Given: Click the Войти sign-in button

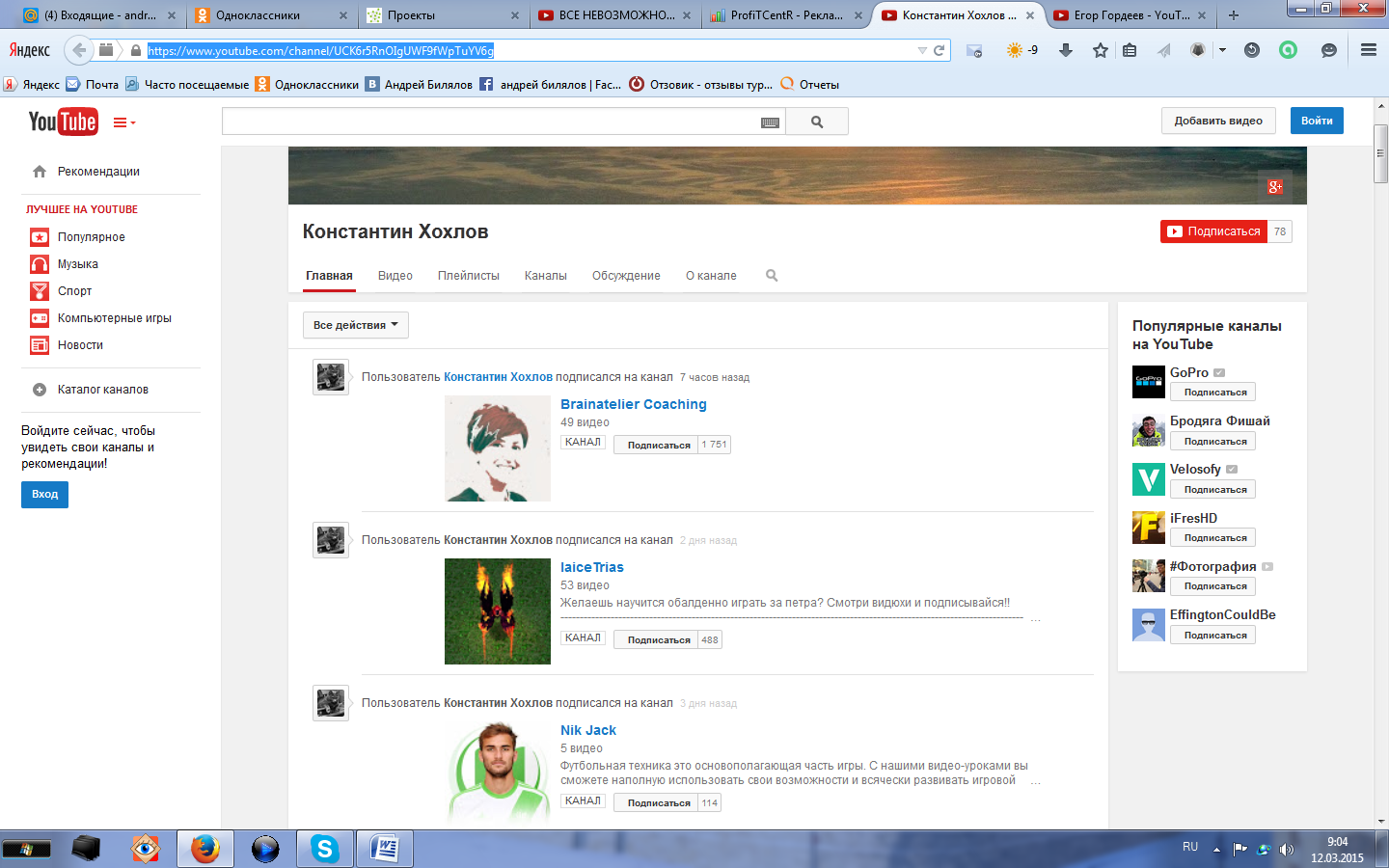Looking at the screenshot, I should pyautogui.click(x=1317, y=121).
